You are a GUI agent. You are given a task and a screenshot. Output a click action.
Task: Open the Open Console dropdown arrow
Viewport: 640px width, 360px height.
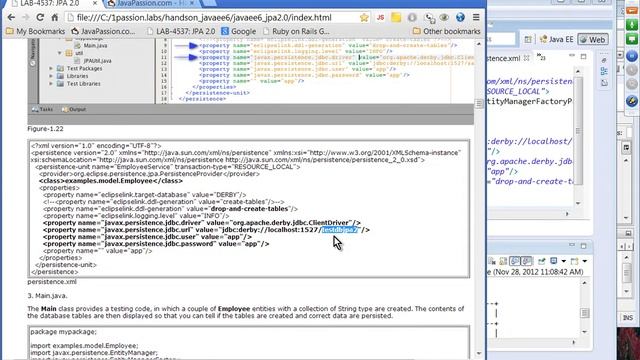pos(585,261)
